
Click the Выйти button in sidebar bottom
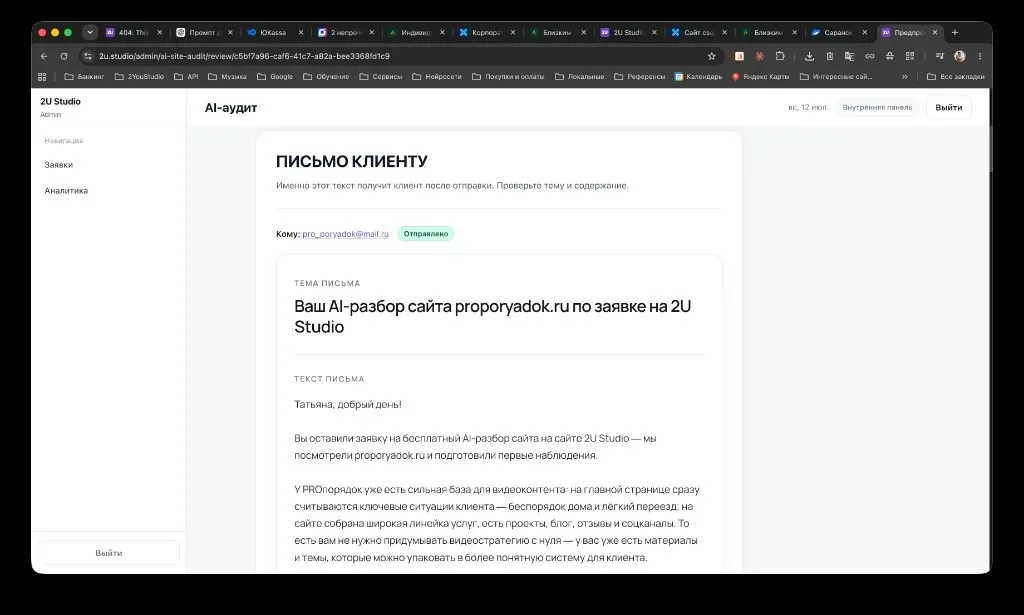pyautogui.click(x=108, y=553)
